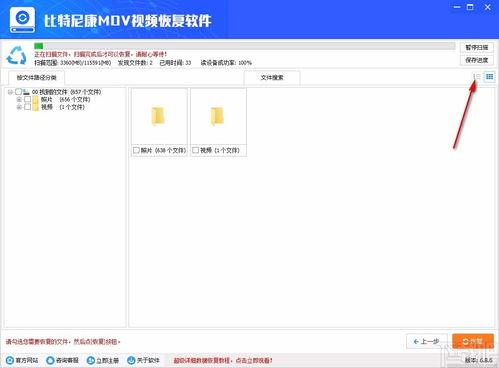The width and height of the screenshot is (499, 368).
Task: Close the MOV recovery software window
Action: point(487,7)
